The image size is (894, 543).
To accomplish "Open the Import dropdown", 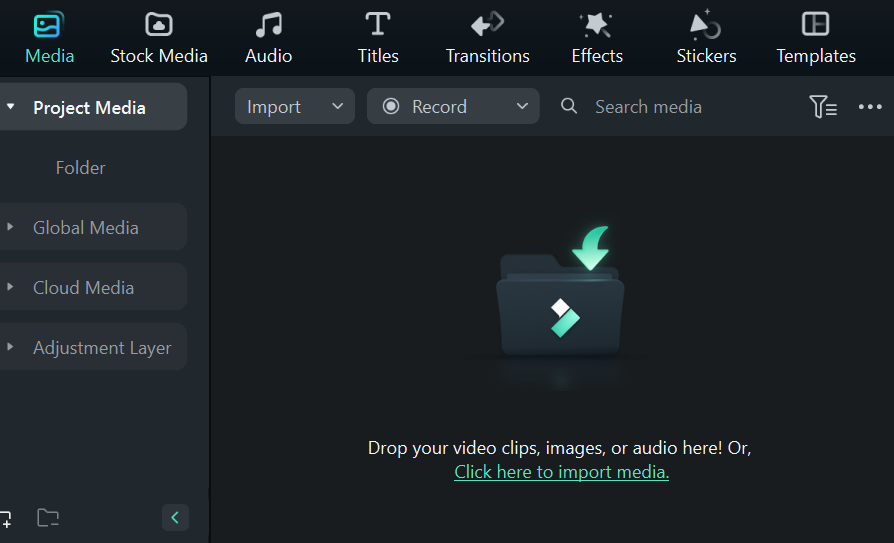I will pyautogui.click(x=295, y=107).
